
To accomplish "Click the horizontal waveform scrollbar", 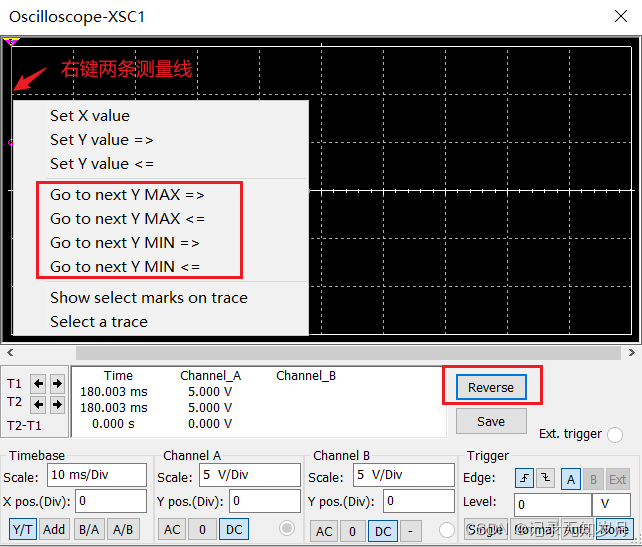I will (348, 352).
